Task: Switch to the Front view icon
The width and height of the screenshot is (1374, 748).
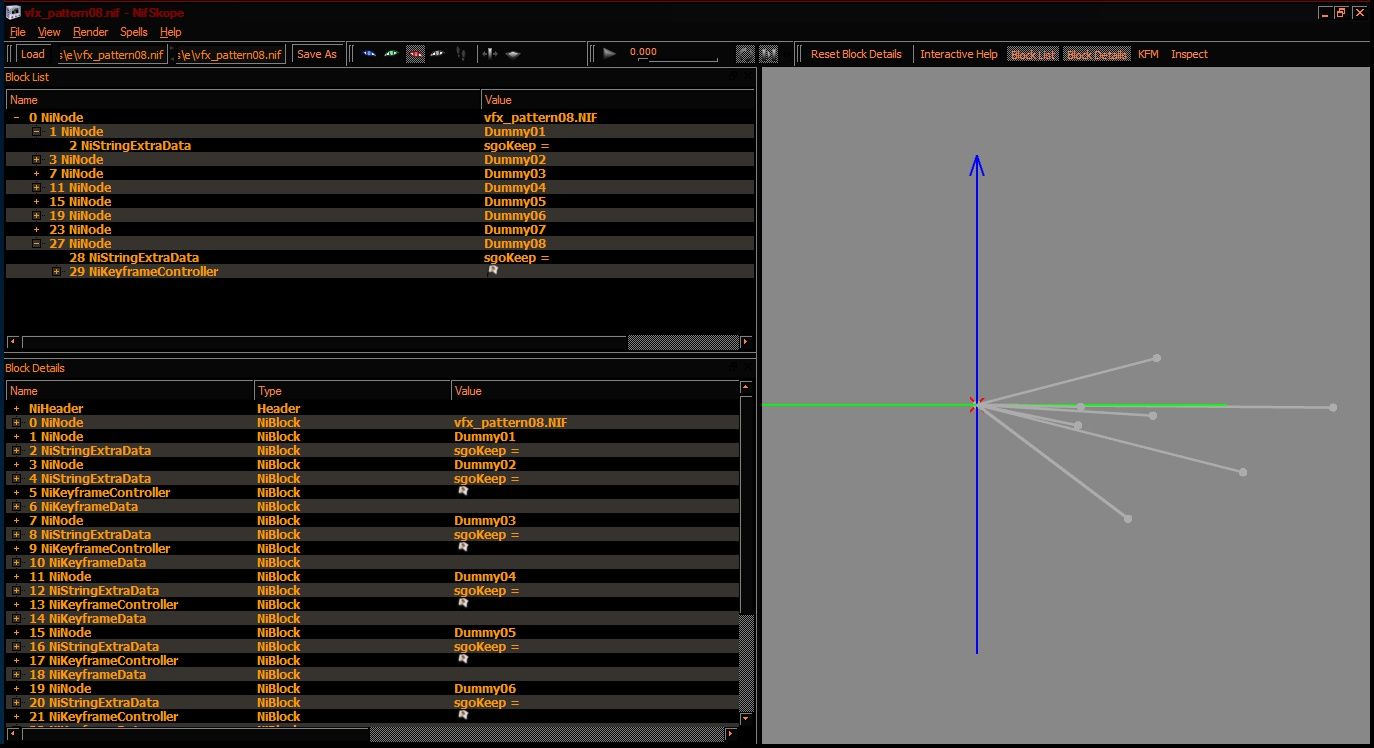Action: point(392,54)
